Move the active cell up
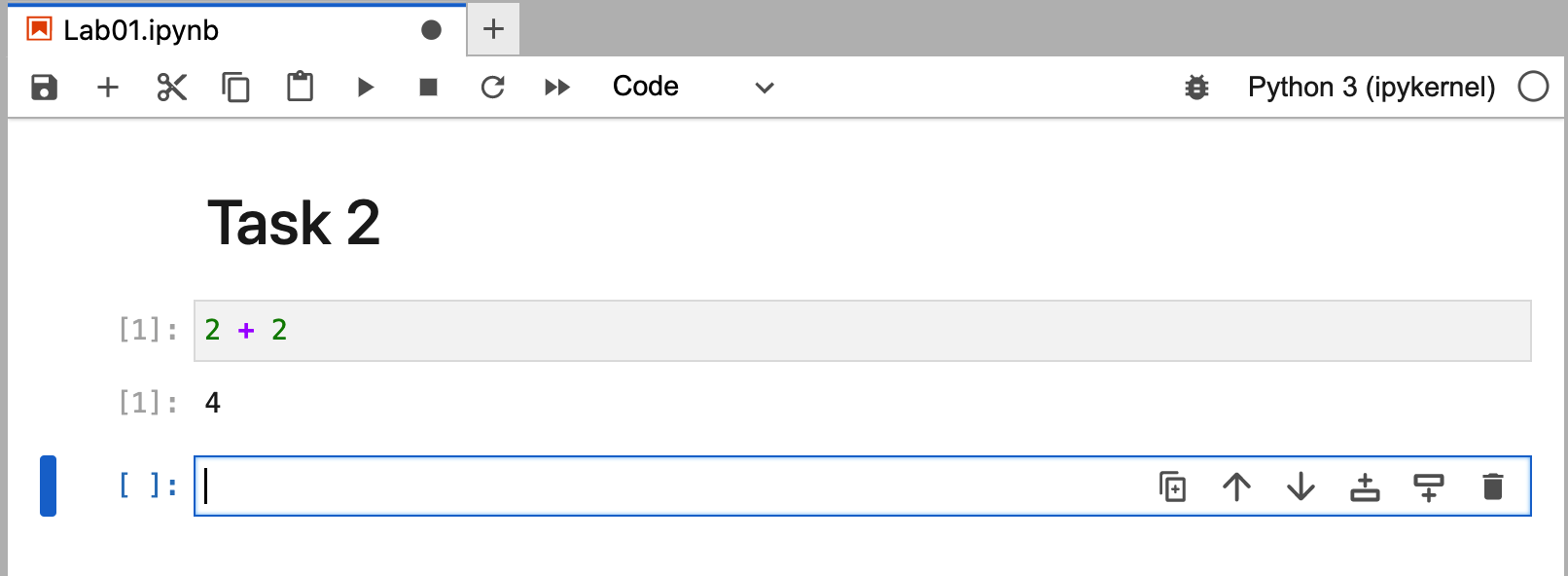Viewport: 1568px width, 576px height. tap(1236, 486)
